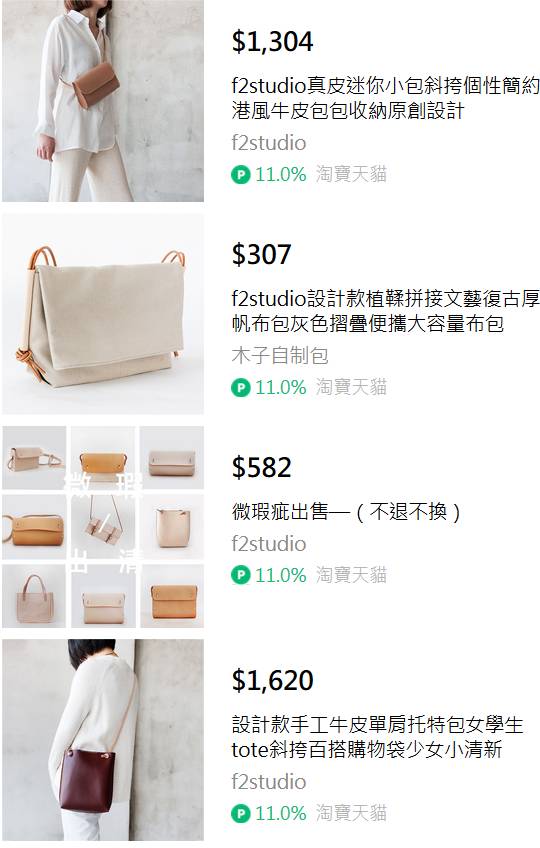
Task: Open the canvas messenger bag photo
Action: tap(103, 314)
